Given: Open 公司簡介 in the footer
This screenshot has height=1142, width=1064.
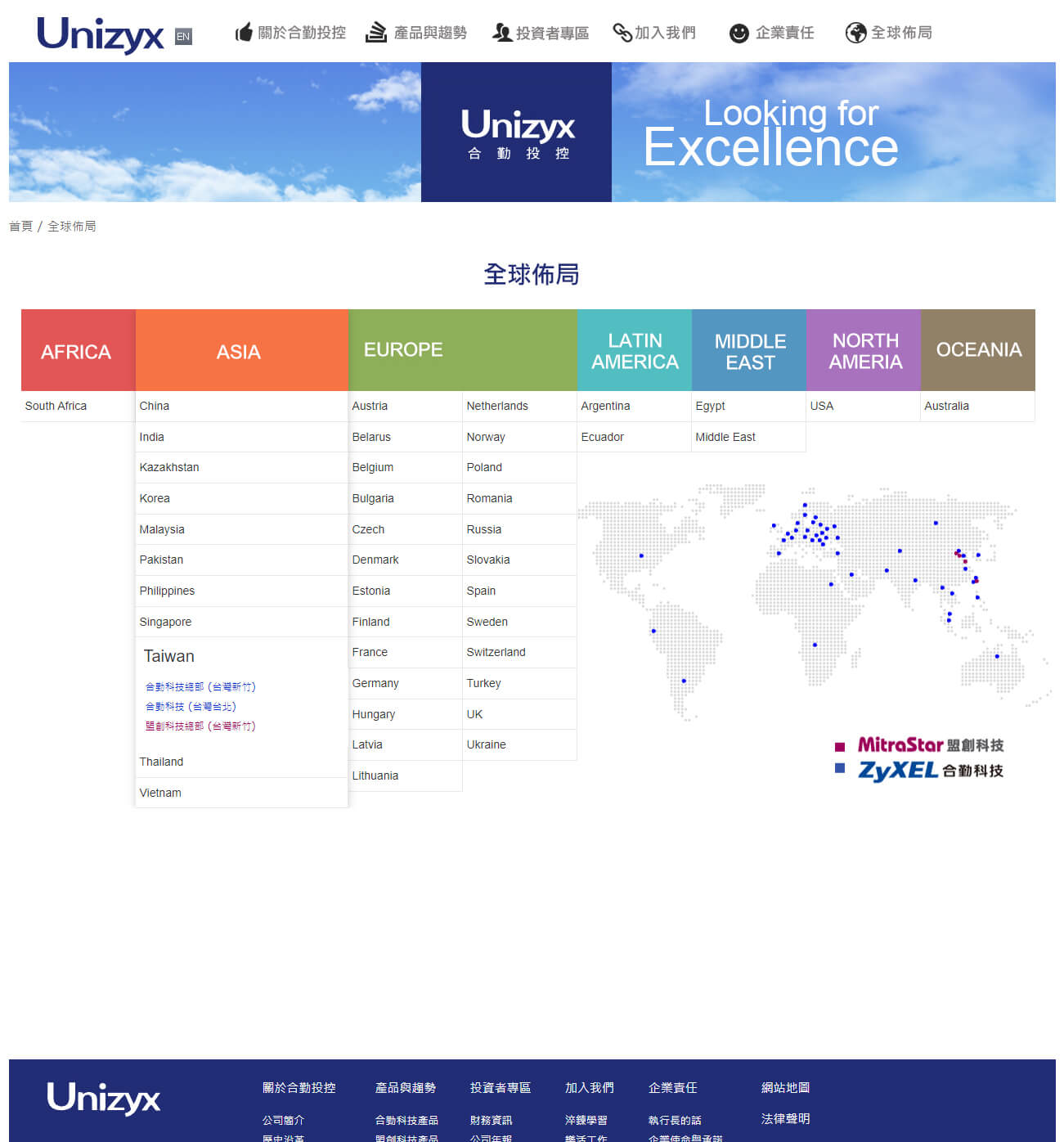Looking at the screenshot, I should click(283, 1121).
